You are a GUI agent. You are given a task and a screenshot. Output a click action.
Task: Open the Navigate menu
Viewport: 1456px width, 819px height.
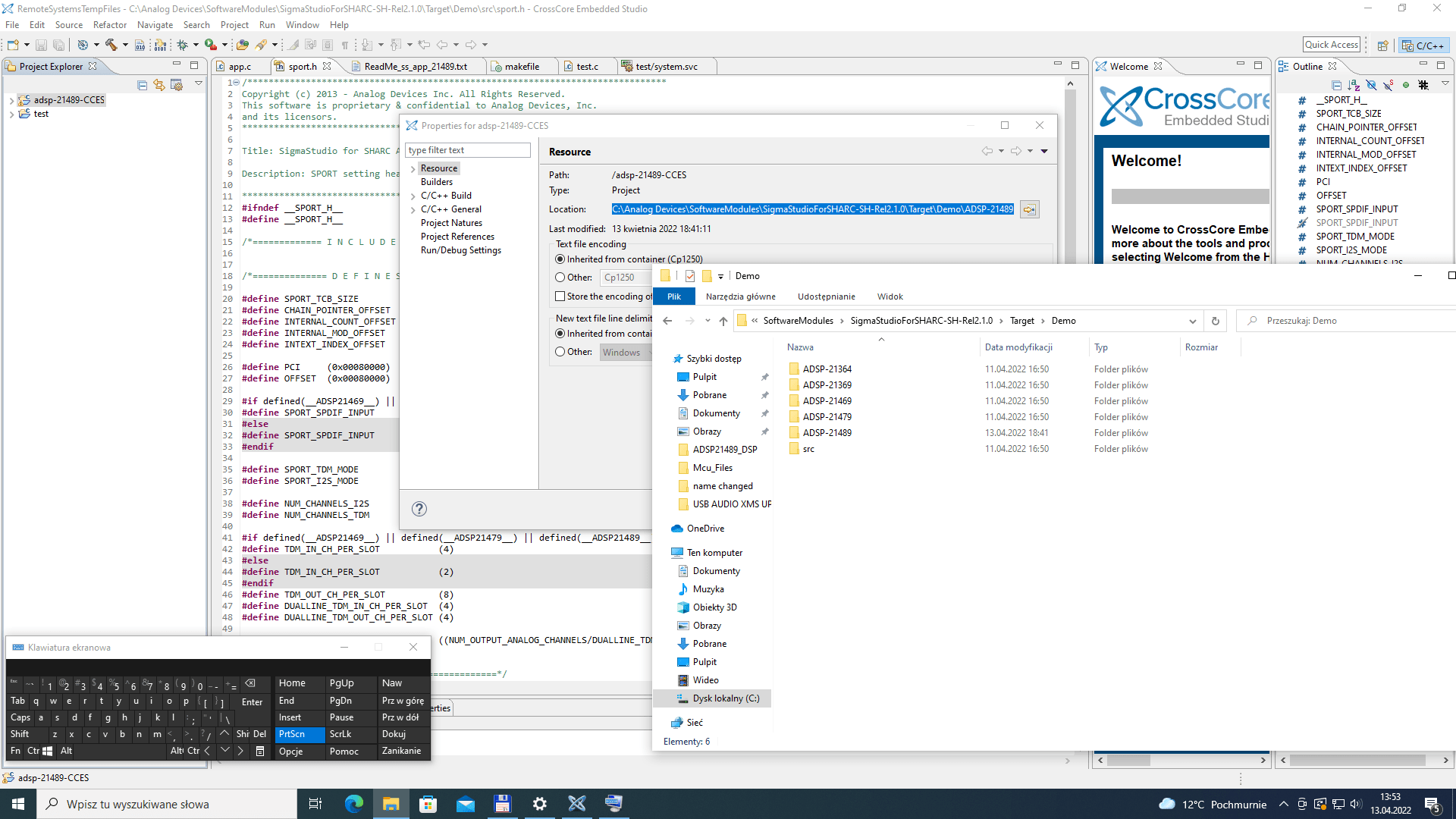(x=155, y=25)
